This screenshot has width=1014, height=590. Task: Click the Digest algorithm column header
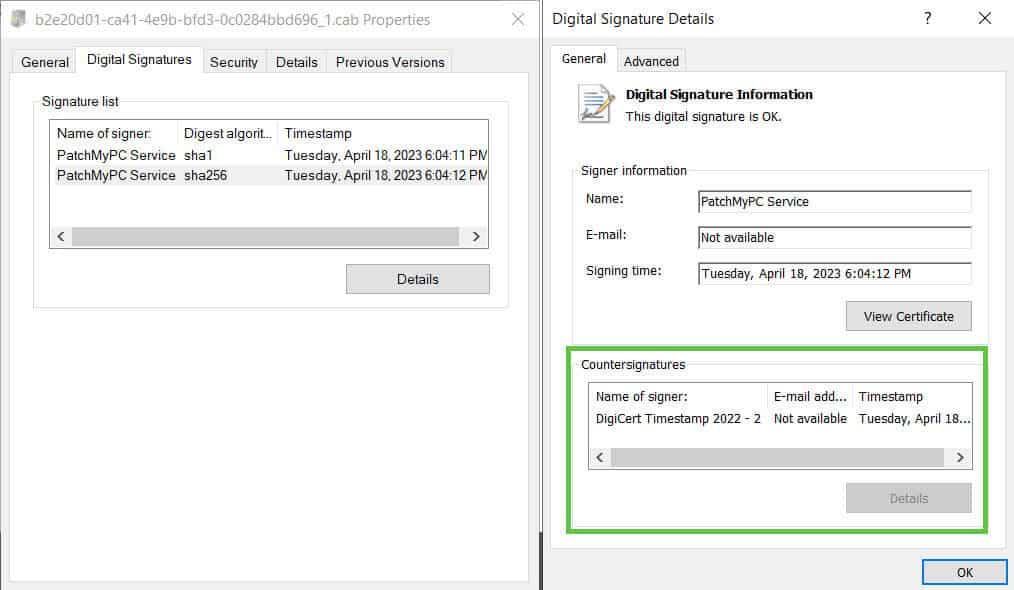[228, 133]
